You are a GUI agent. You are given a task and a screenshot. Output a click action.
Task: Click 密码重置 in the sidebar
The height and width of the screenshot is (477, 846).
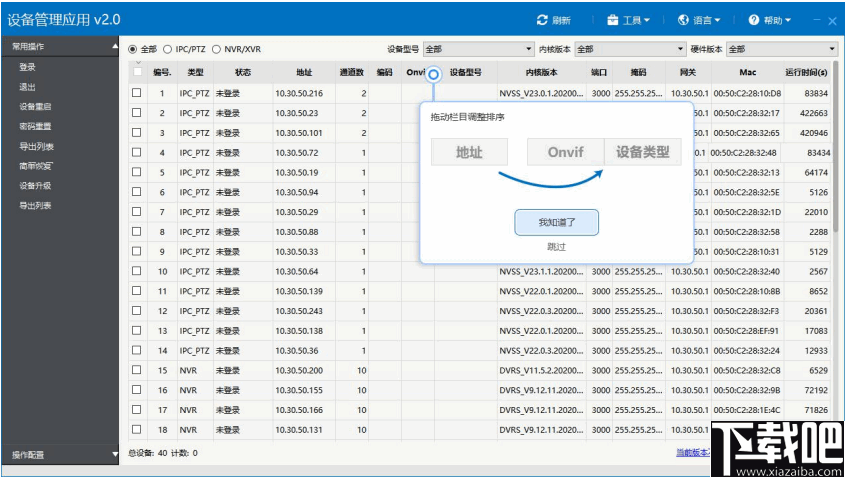pyautogui.click(x=36, y=127)
